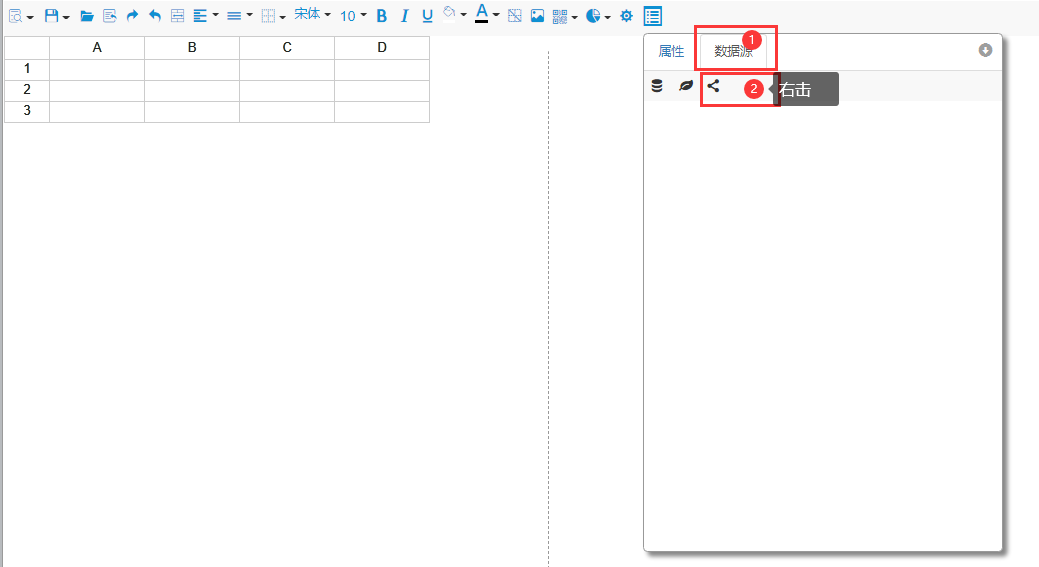
Task: Collapse panel with the round arrow icon
Action: tap(985, 50)
